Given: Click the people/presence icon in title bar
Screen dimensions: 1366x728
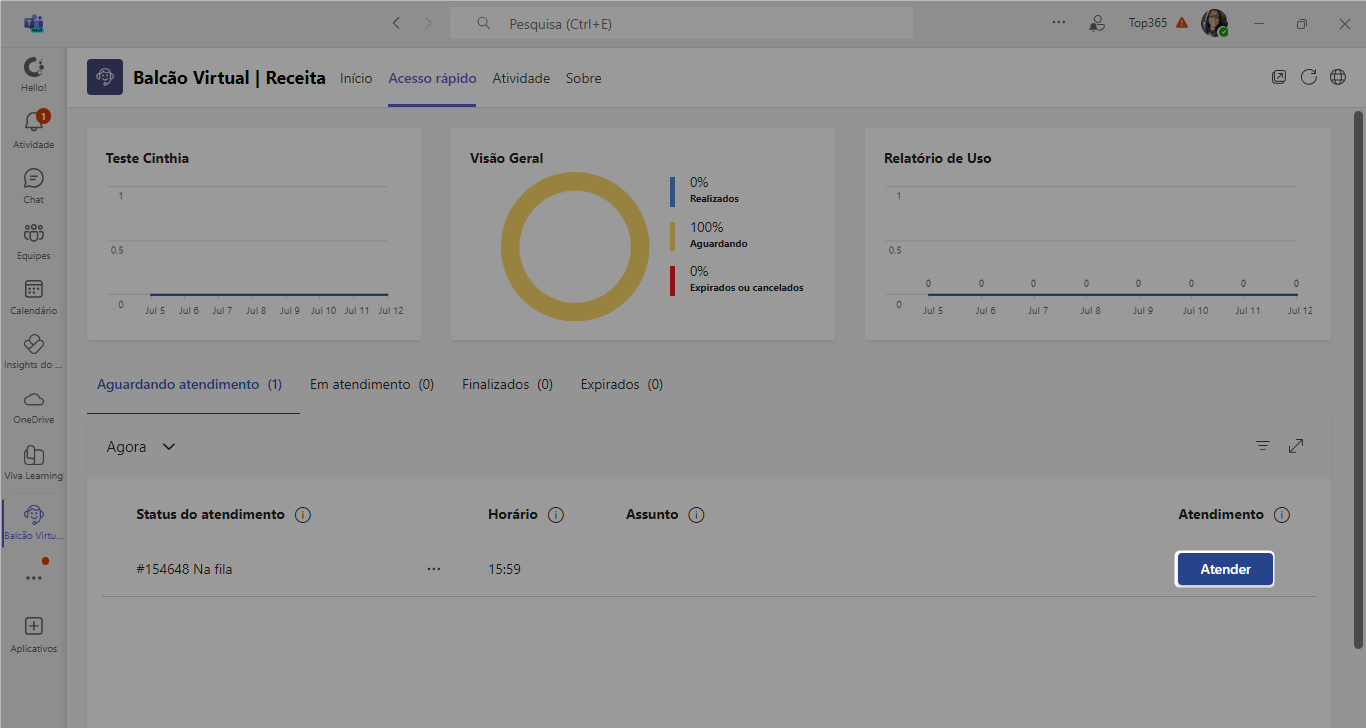Looking at the screenshot, I should 1097,23.
